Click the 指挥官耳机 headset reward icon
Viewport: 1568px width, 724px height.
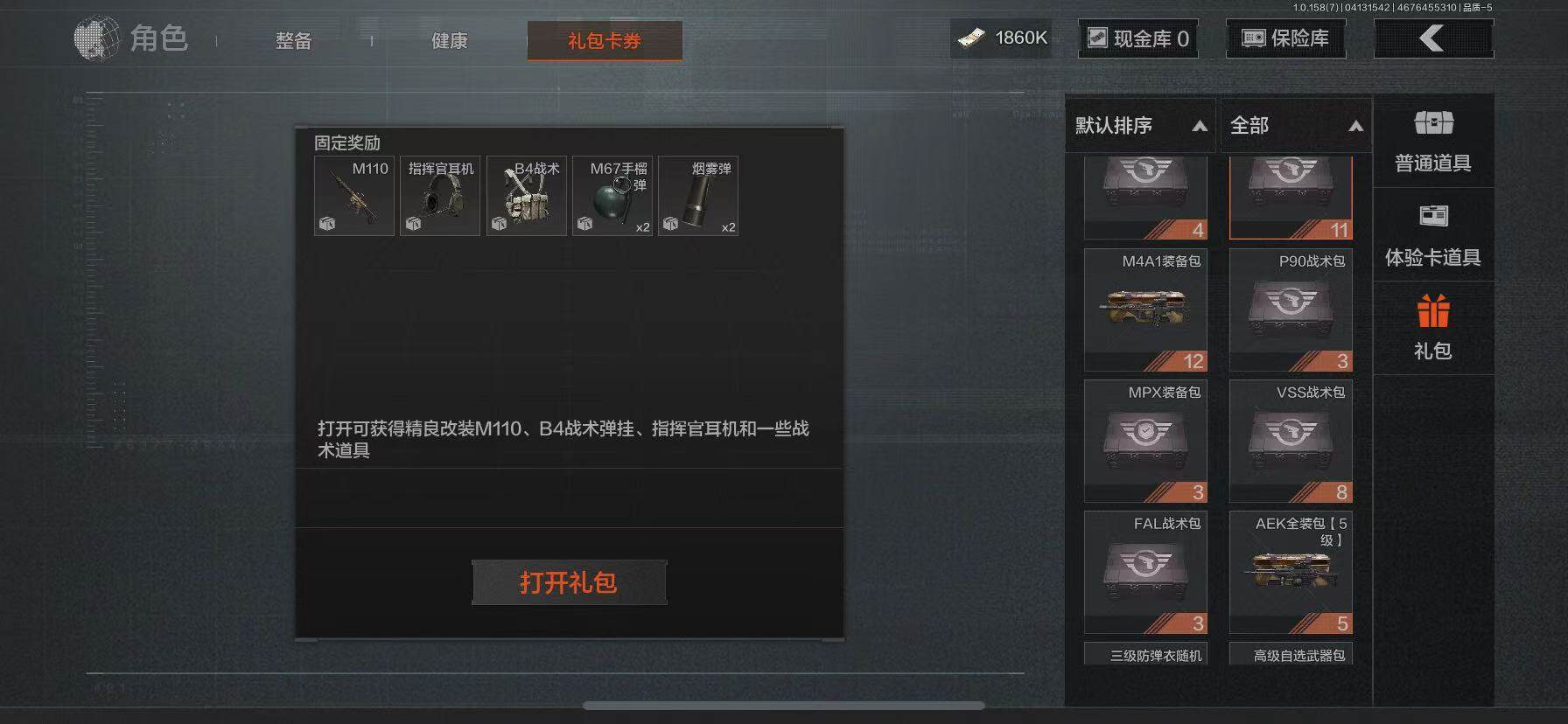(x=440, y=196)
